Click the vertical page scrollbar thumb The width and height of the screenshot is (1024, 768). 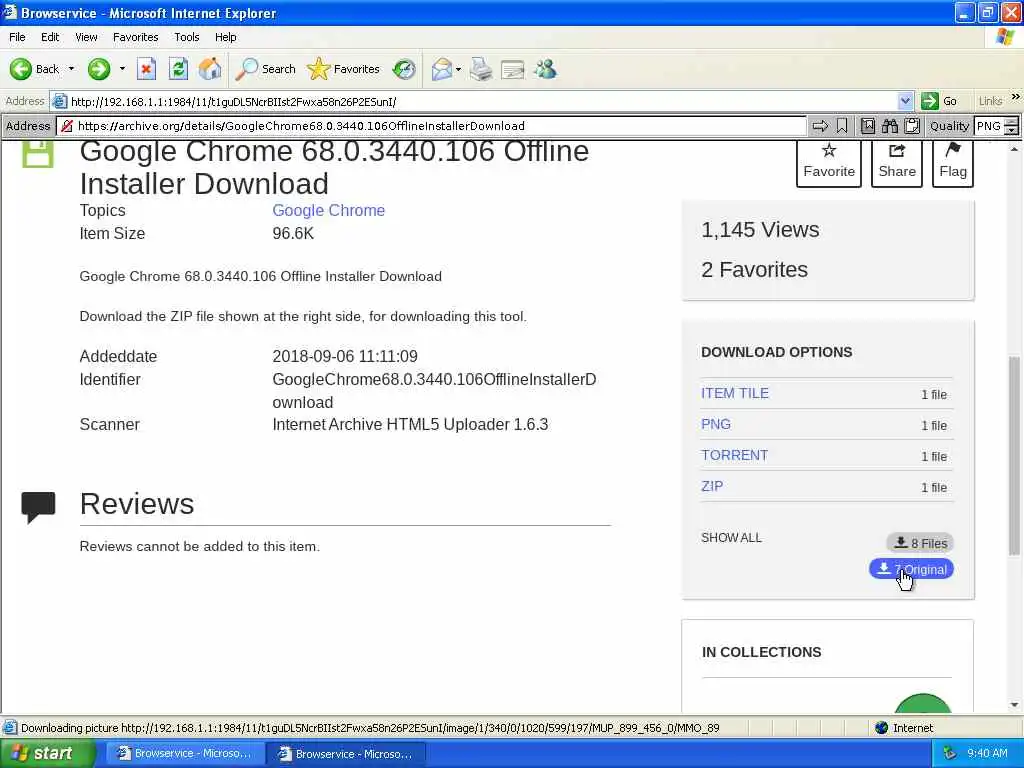[x=1014, y=456]
